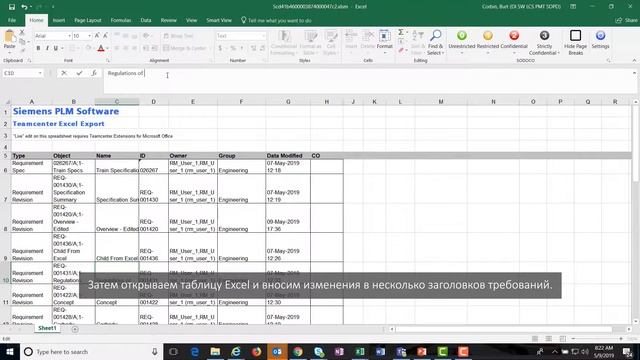This screenshot has height=360, width=640.
Task: Click the Share button
Action: [x=627, y=20]
